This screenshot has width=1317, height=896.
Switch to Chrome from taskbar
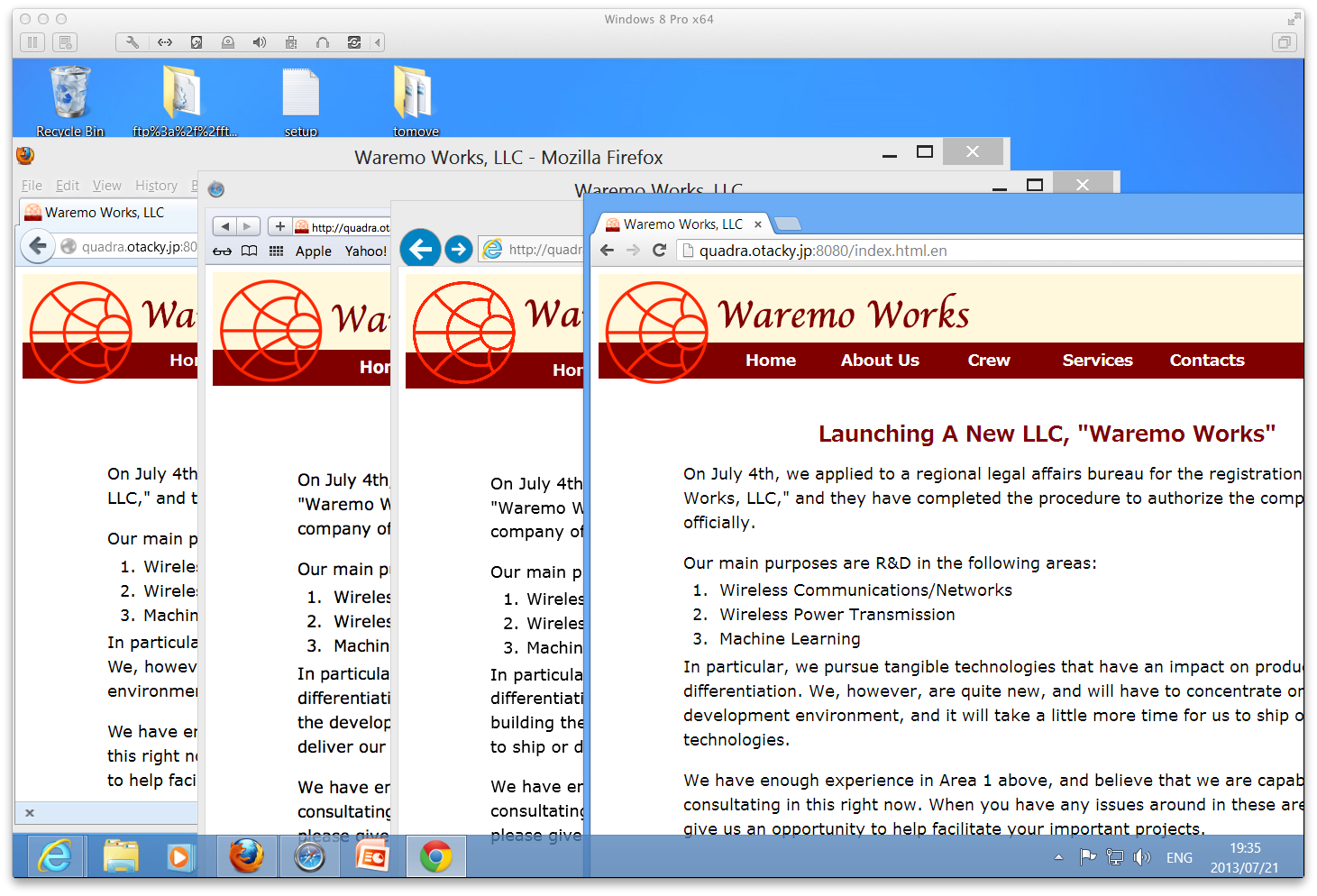[x=436, y=856]
